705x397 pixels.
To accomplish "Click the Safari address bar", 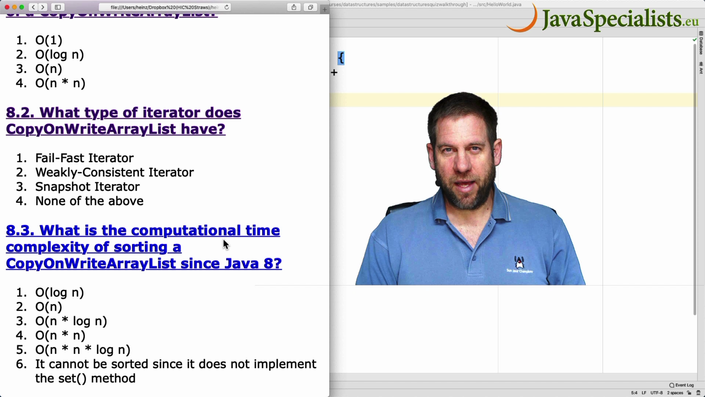I will tap(165, 7).
